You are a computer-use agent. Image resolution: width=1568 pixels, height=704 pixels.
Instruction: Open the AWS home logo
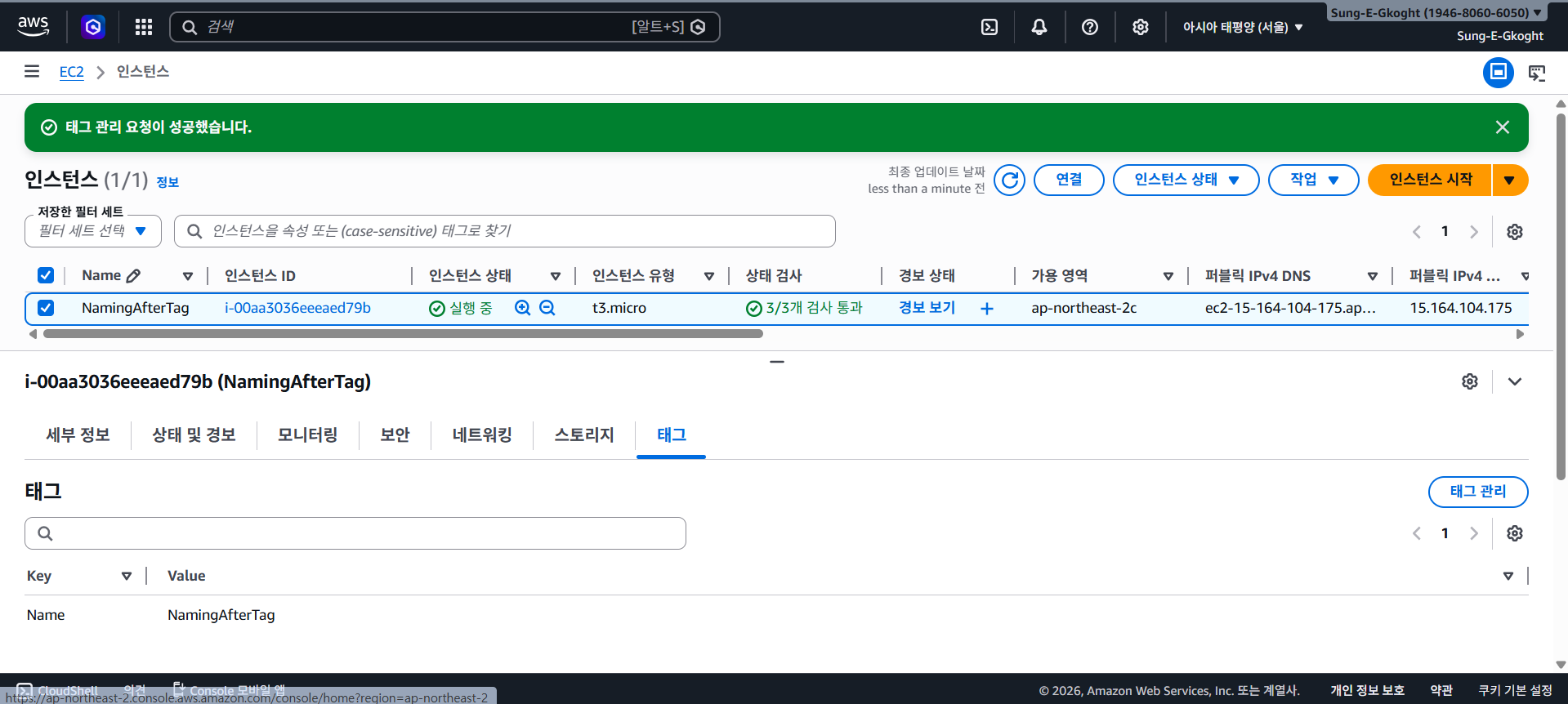pyautogui.click(x=34, y=26)
